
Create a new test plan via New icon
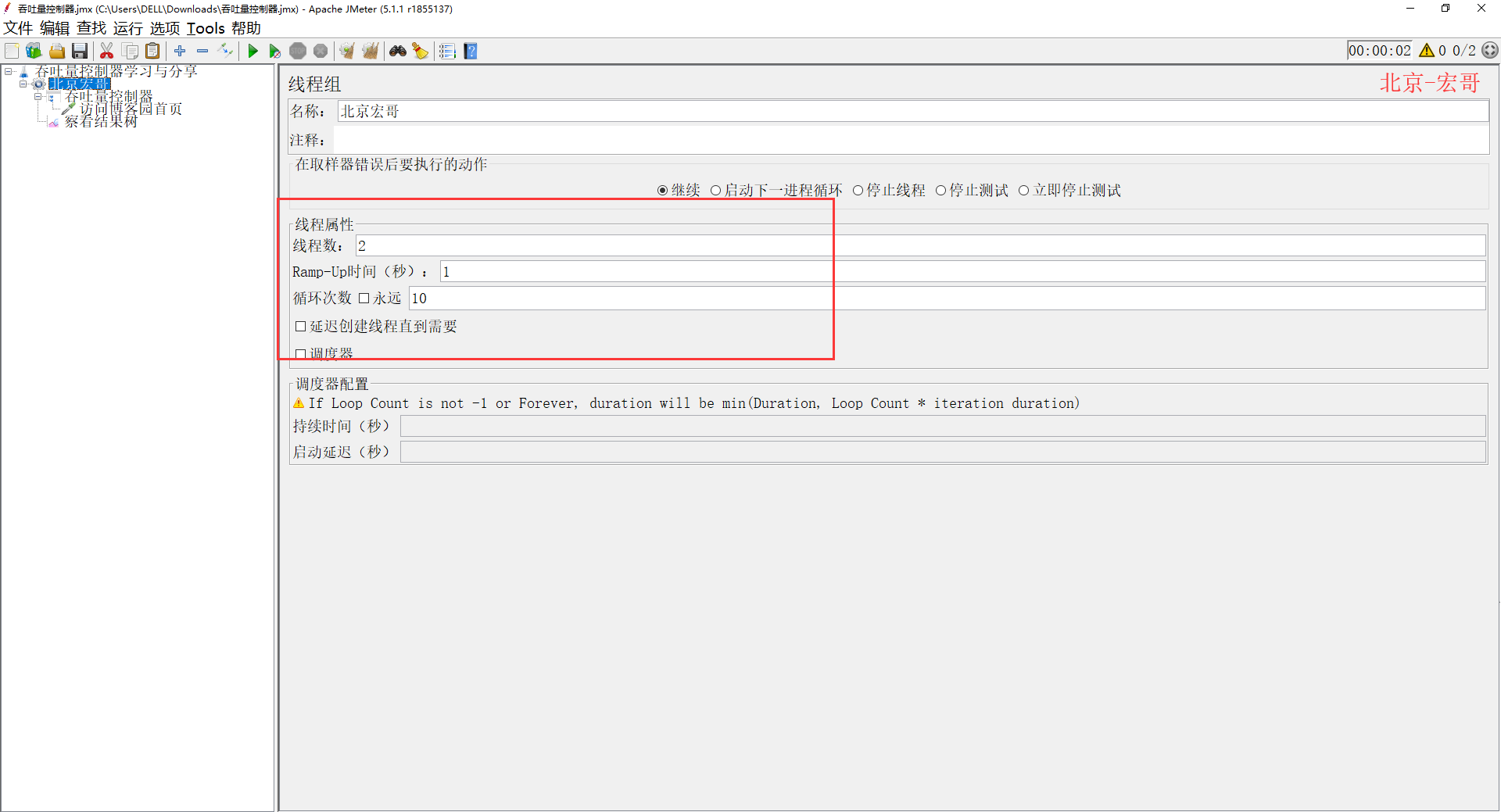pyautogui.click(x=12, y=51)
